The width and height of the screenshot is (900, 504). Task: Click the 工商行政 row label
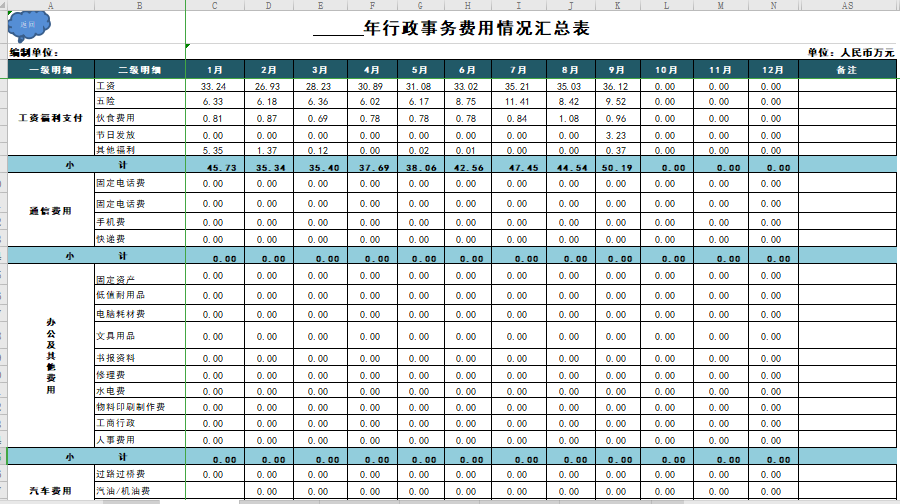point(139,423)
